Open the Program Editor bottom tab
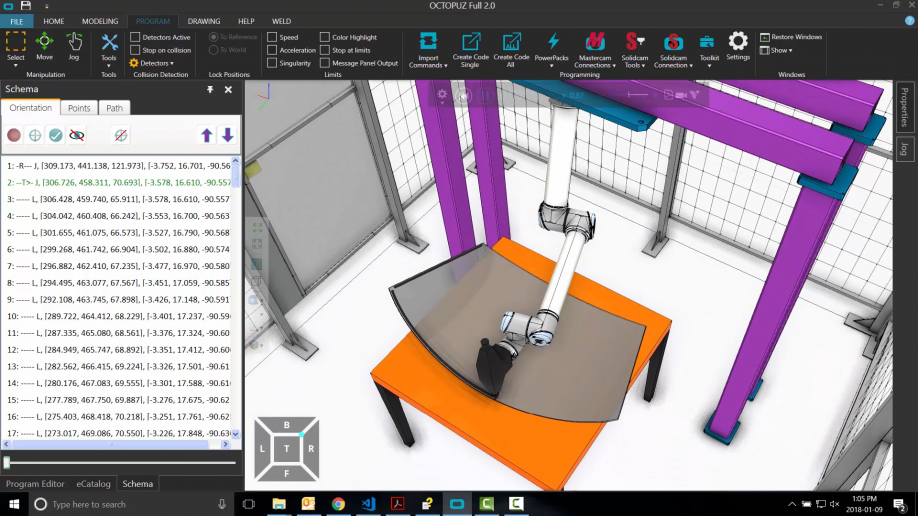Screen dimensions: 918x516 click(35, 484)
